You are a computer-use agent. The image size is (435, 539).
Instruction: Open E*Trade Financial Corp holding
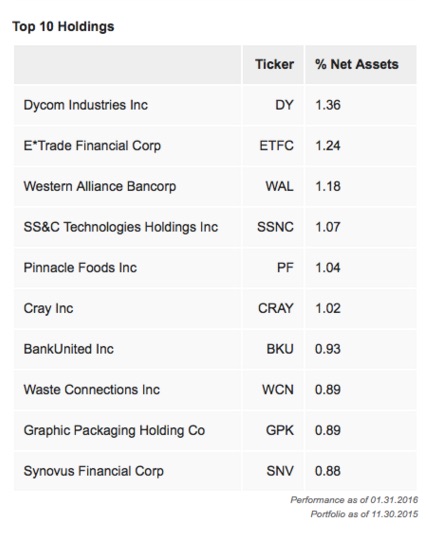(x=92, y=146)
